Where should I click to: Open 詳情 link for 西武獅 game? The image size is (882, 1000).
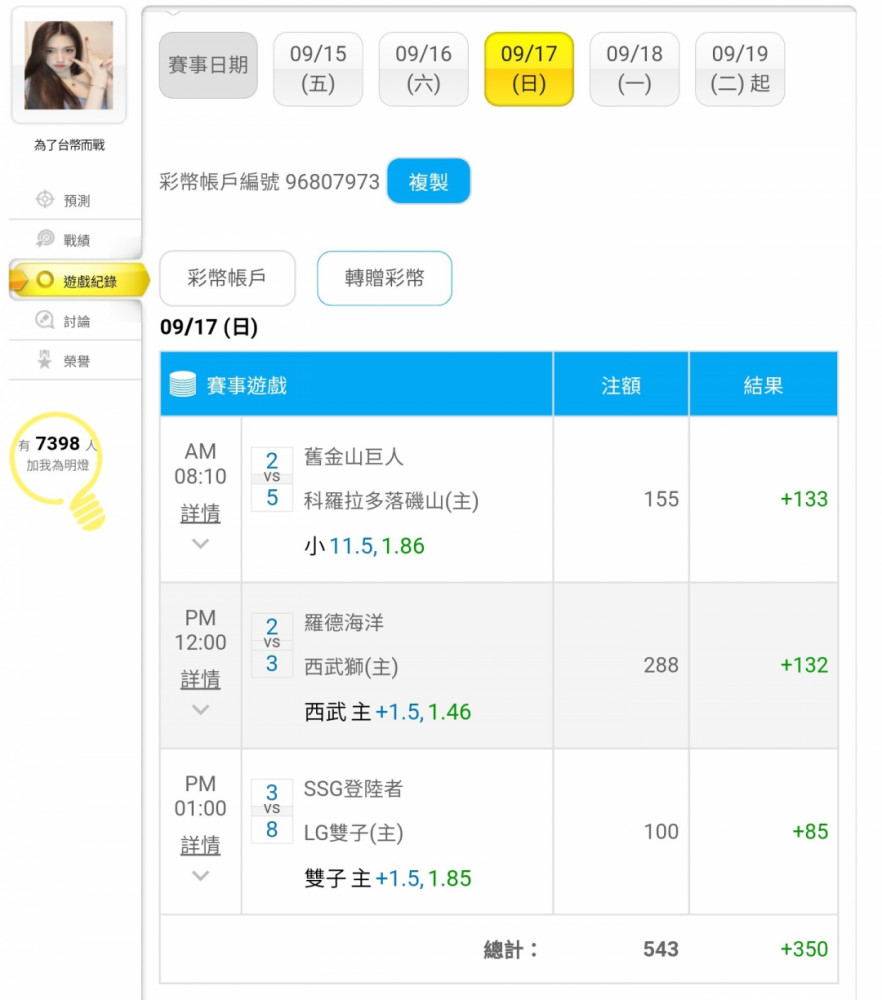(200, 680)
